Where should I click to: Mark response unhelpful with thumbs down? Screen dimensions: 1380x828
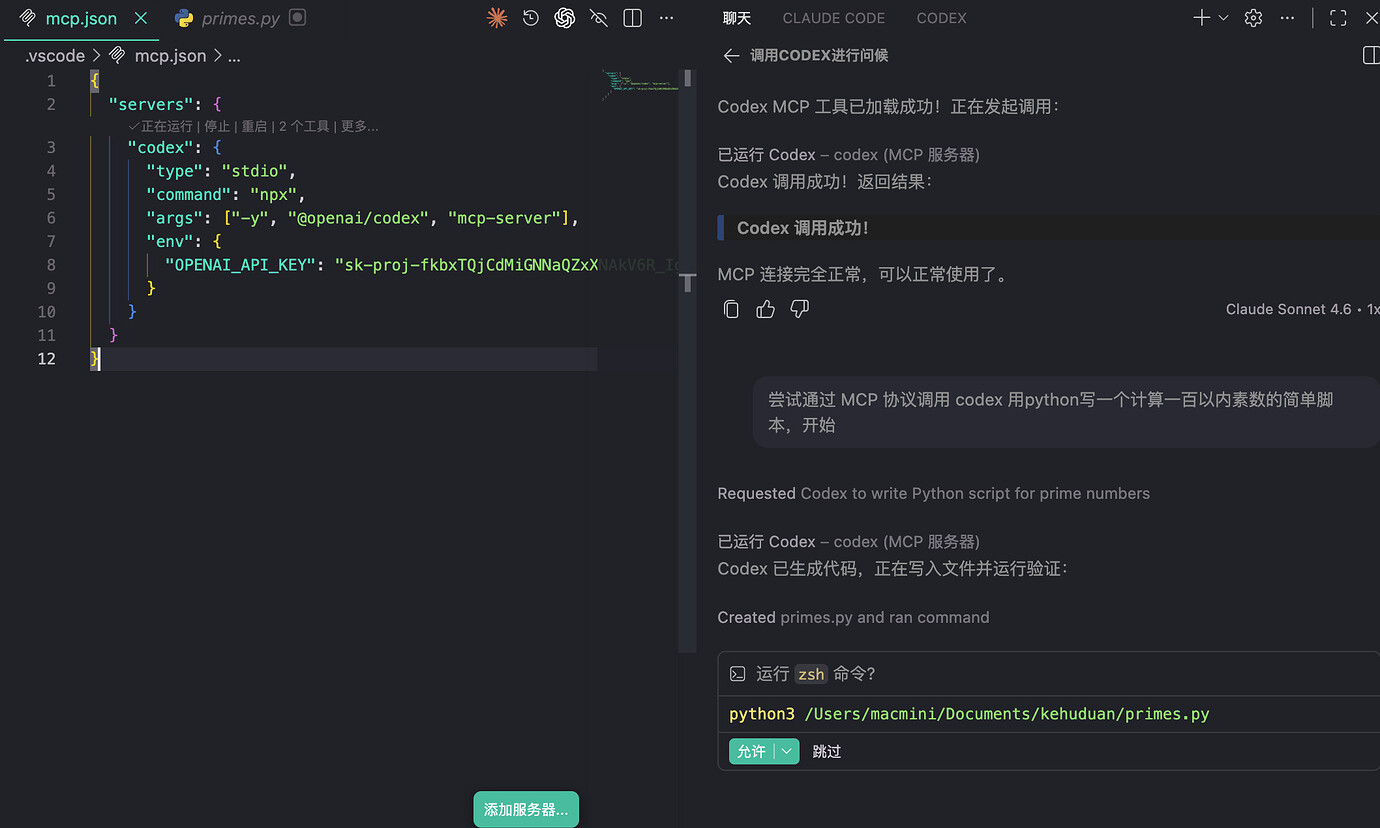[799, 309]
